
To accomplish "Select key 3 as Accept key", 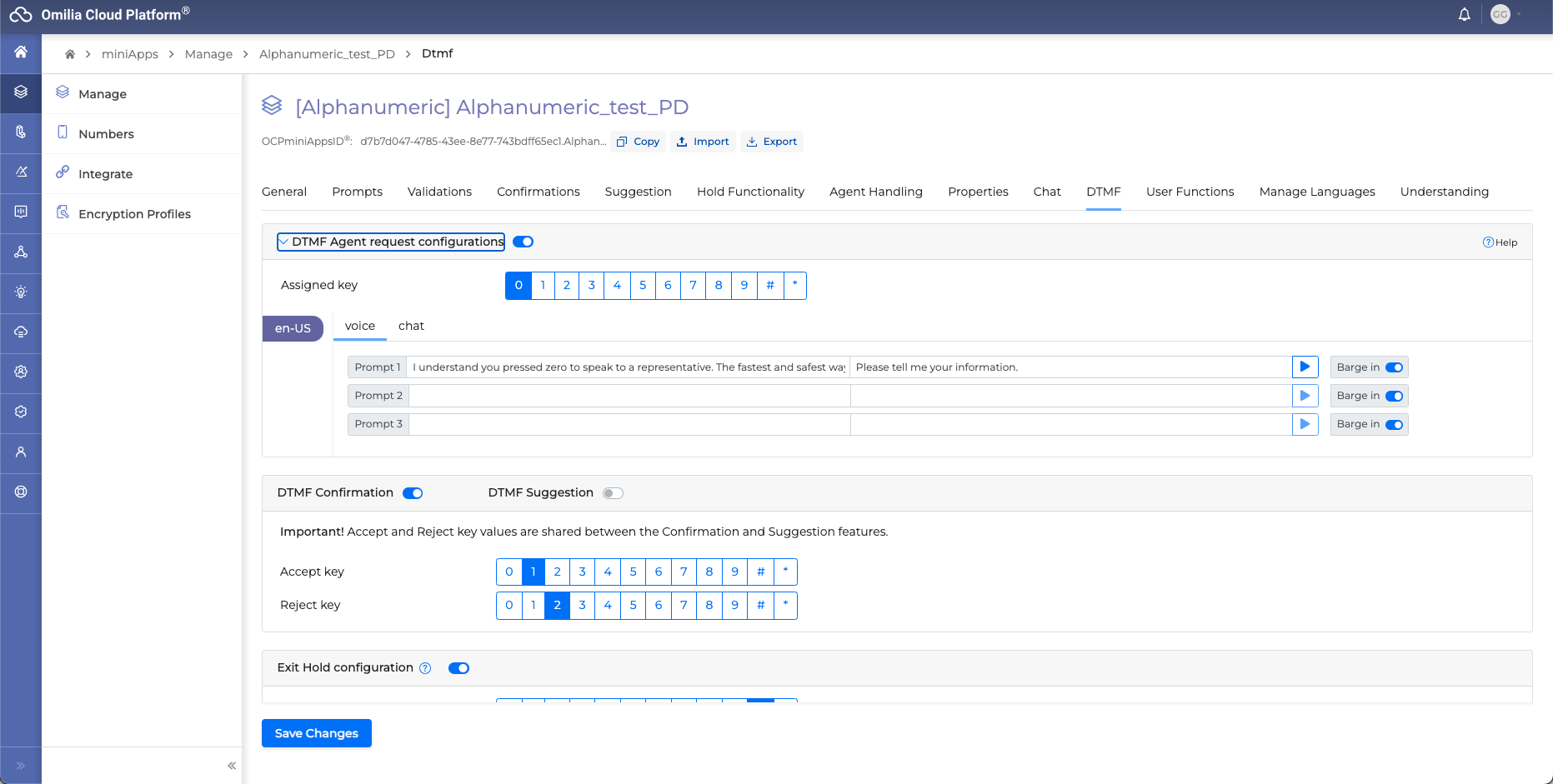I will tap(582, 572).
